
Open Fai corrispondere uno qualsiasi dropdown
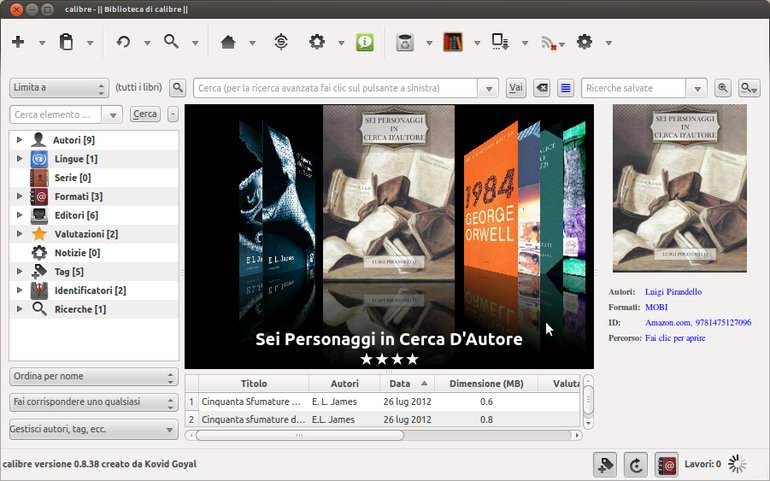(x=93, y=402)
